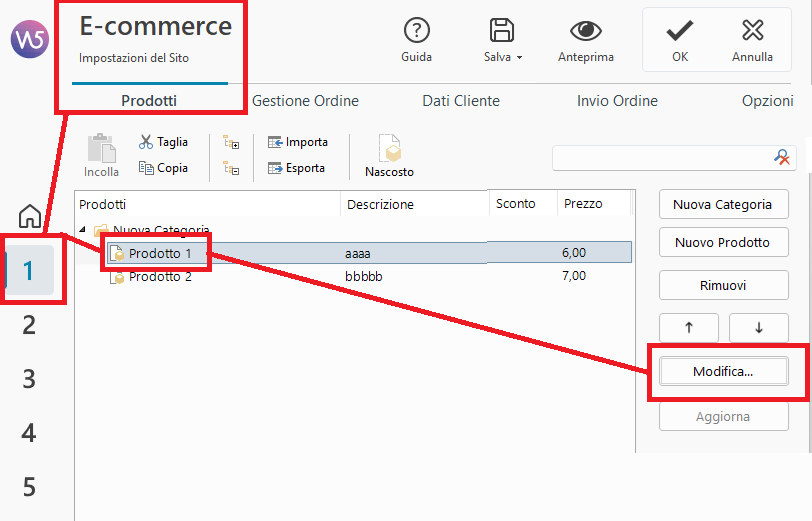
Task: Switch to the Gestione Ordine tab
Action: (x=305, y=100)
